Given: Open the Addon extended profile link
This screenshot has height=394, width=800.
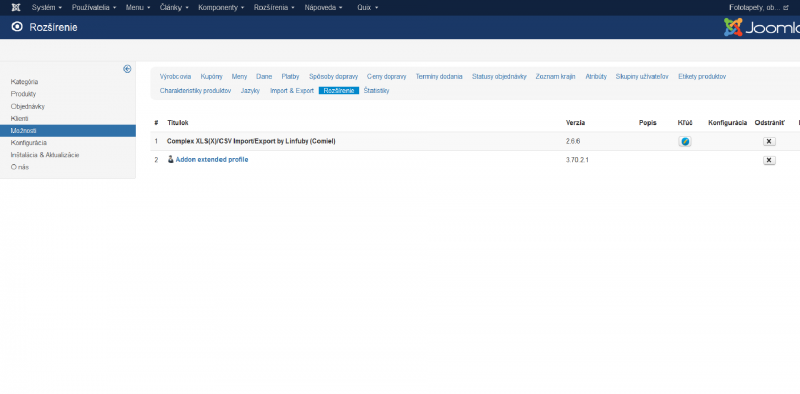Looking at the screenshot, I should coord(212,160).
